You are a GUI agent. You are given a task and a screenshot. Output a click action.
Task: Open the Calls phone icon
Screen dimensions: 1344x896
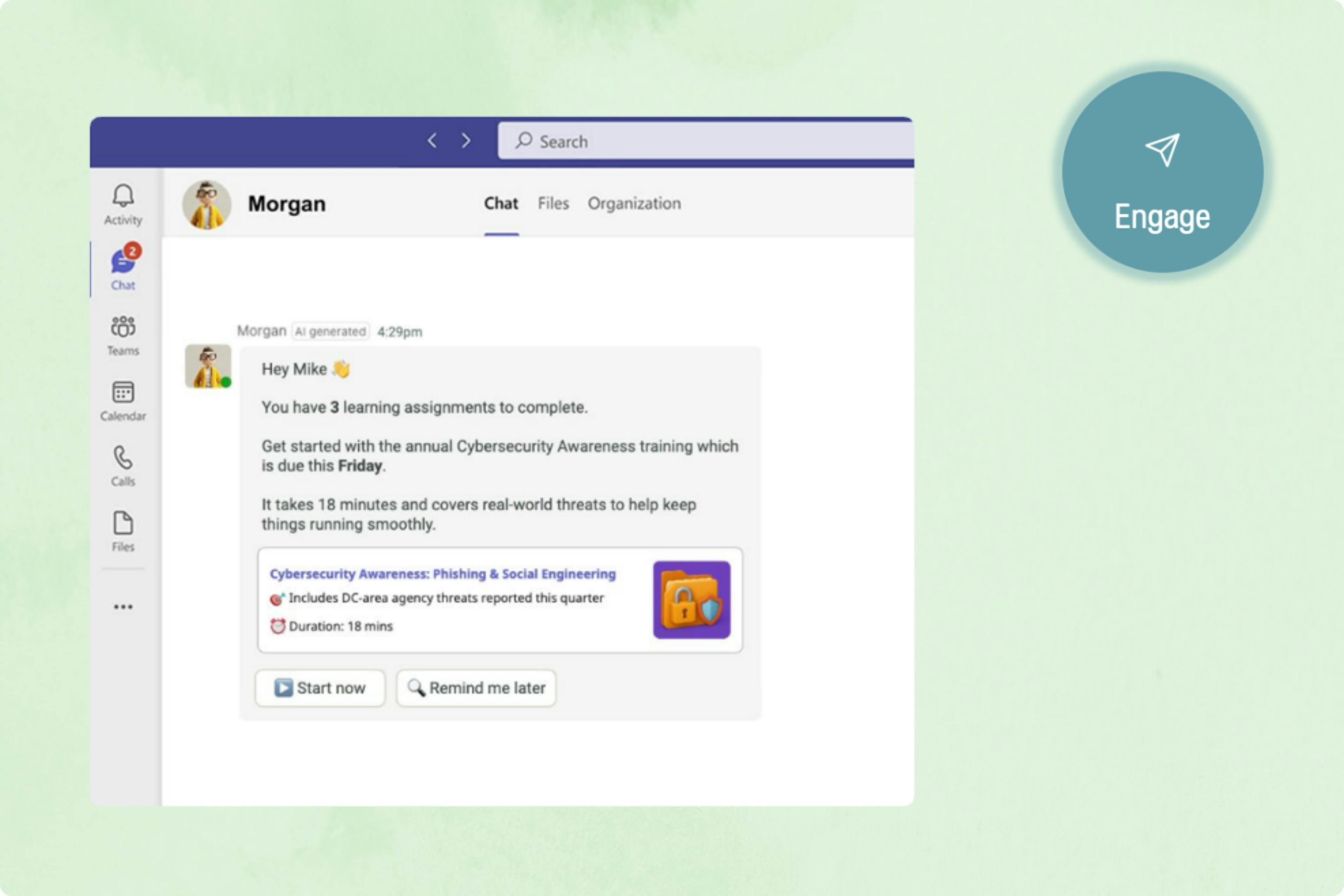pos(123,466)
